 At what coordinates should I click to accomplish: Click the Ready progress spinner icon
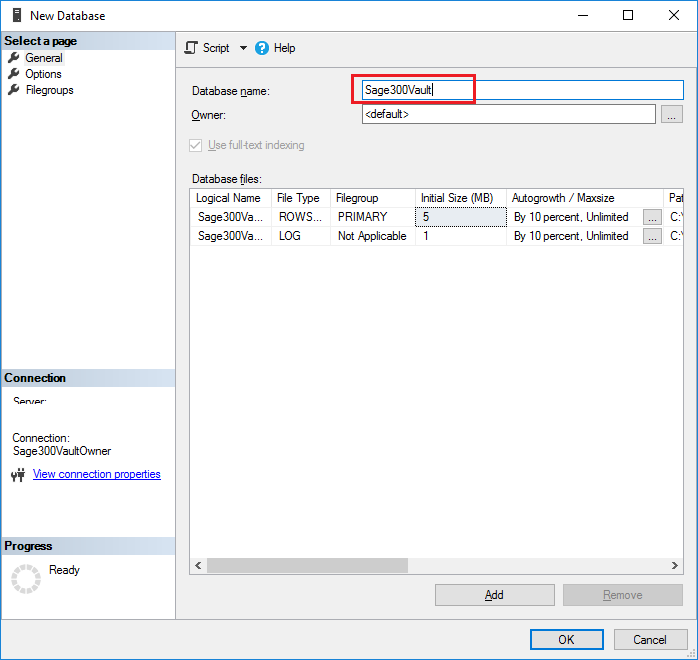[x=26, y=579]
